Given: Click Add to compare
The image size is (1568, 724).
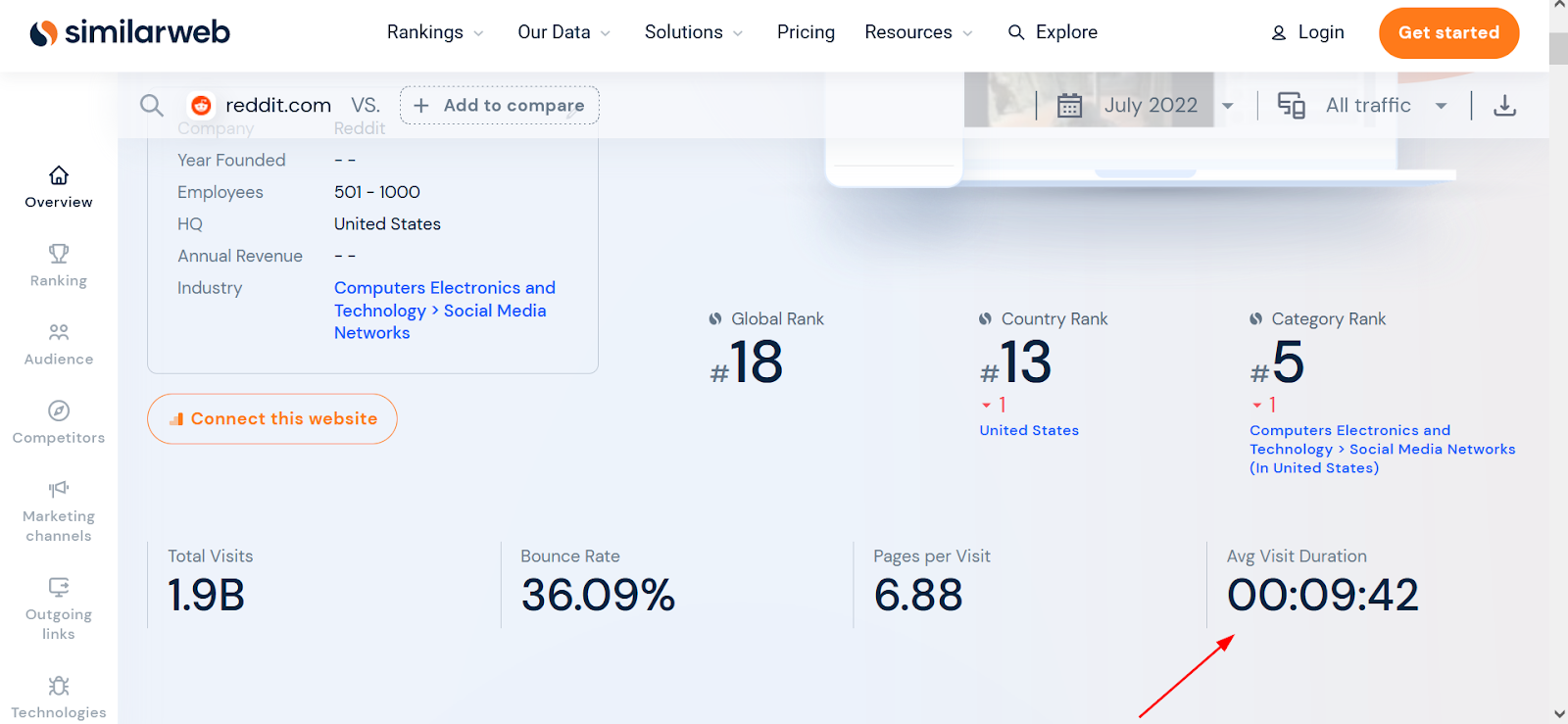Looking at the screenshot, I should coord(500,105).
